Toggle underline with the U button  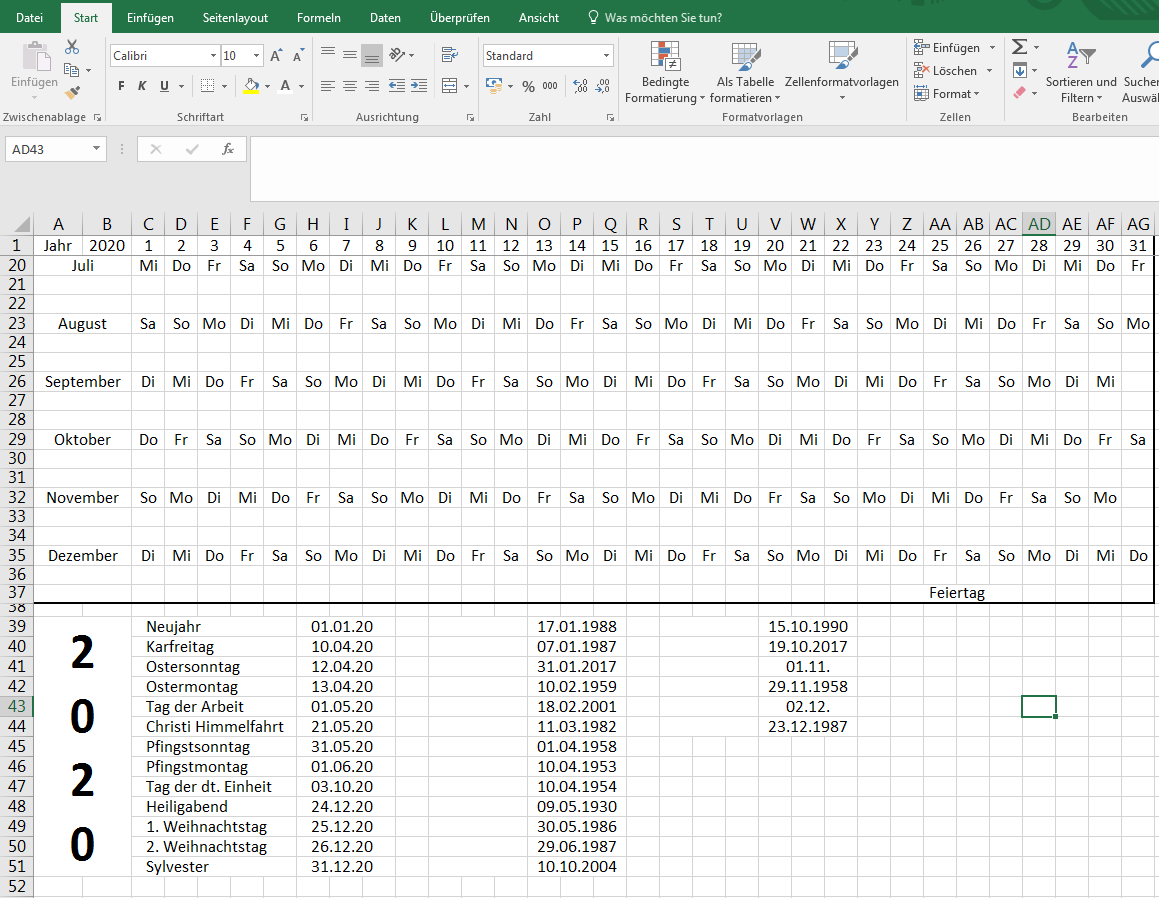(x=164, y=86)
